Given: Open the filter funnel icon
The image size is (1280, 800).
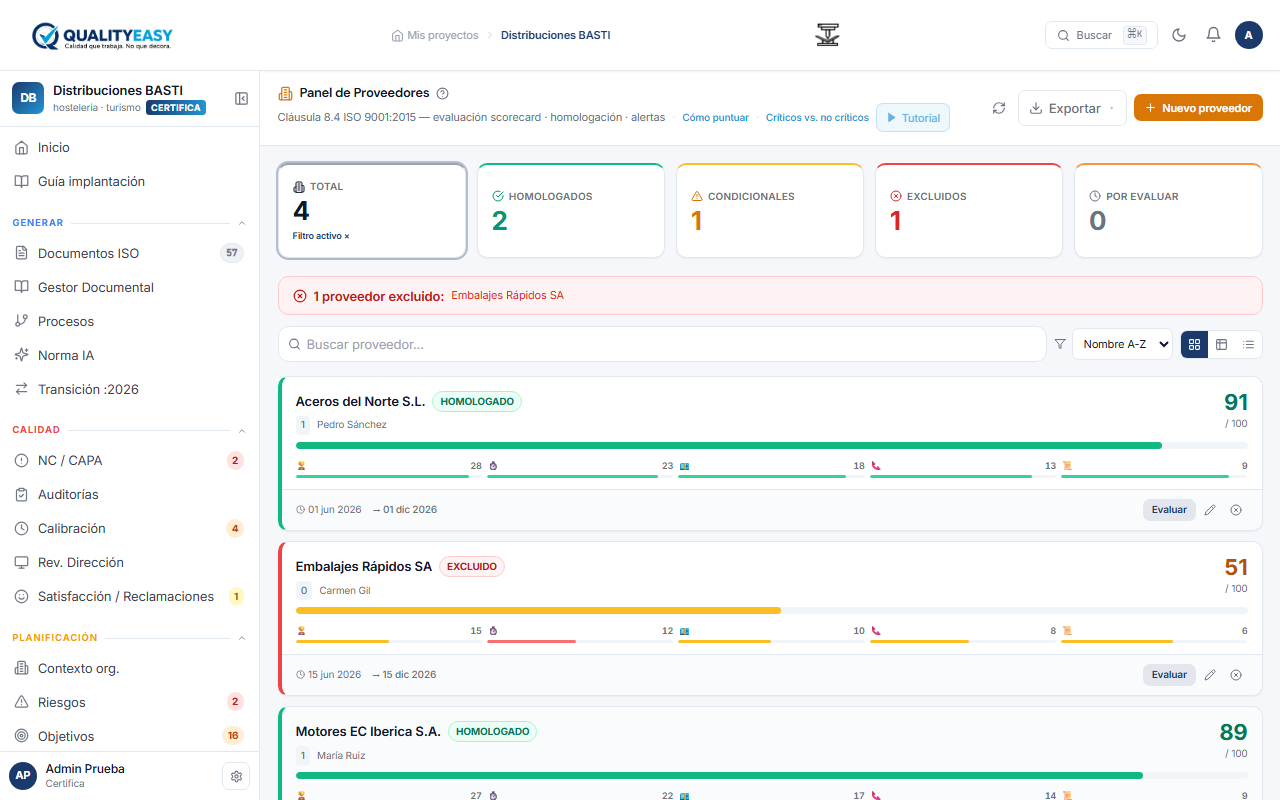Looking at the screenshot, I should tap(1060, 344).
